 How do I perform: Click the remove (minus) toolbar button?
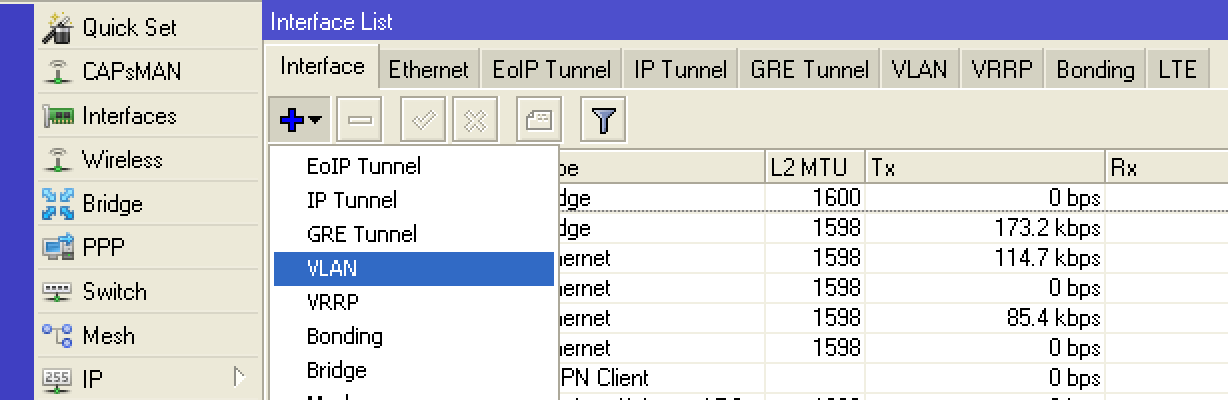coord(359,121)
